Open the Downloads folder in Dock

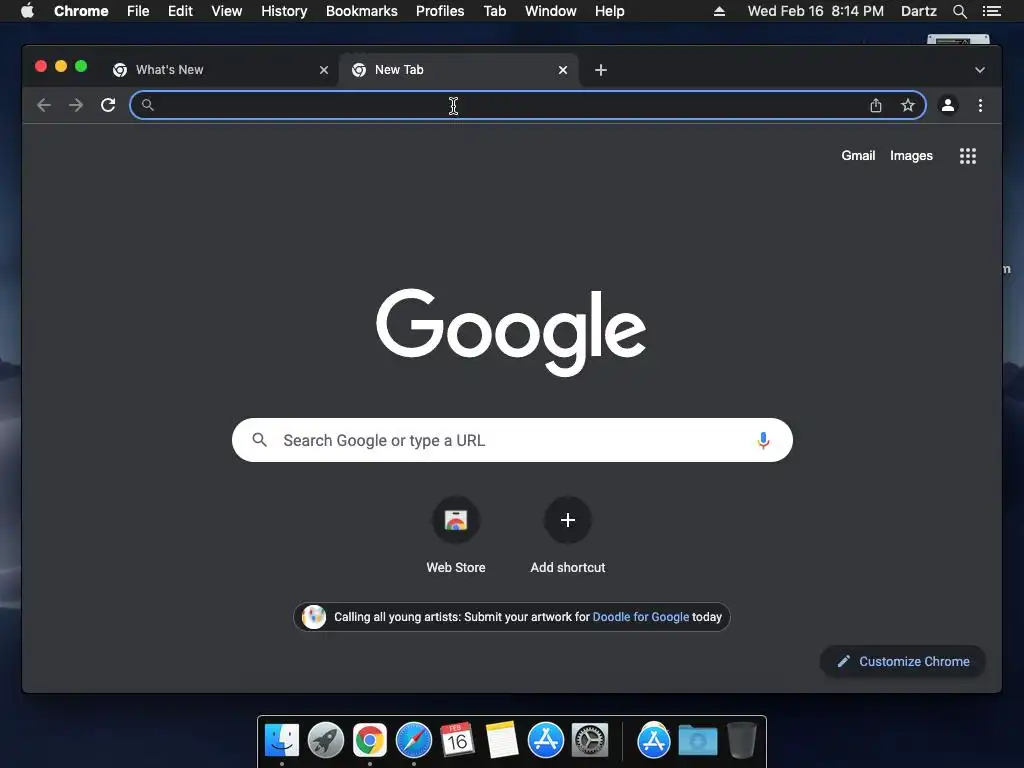pos(697,741)
